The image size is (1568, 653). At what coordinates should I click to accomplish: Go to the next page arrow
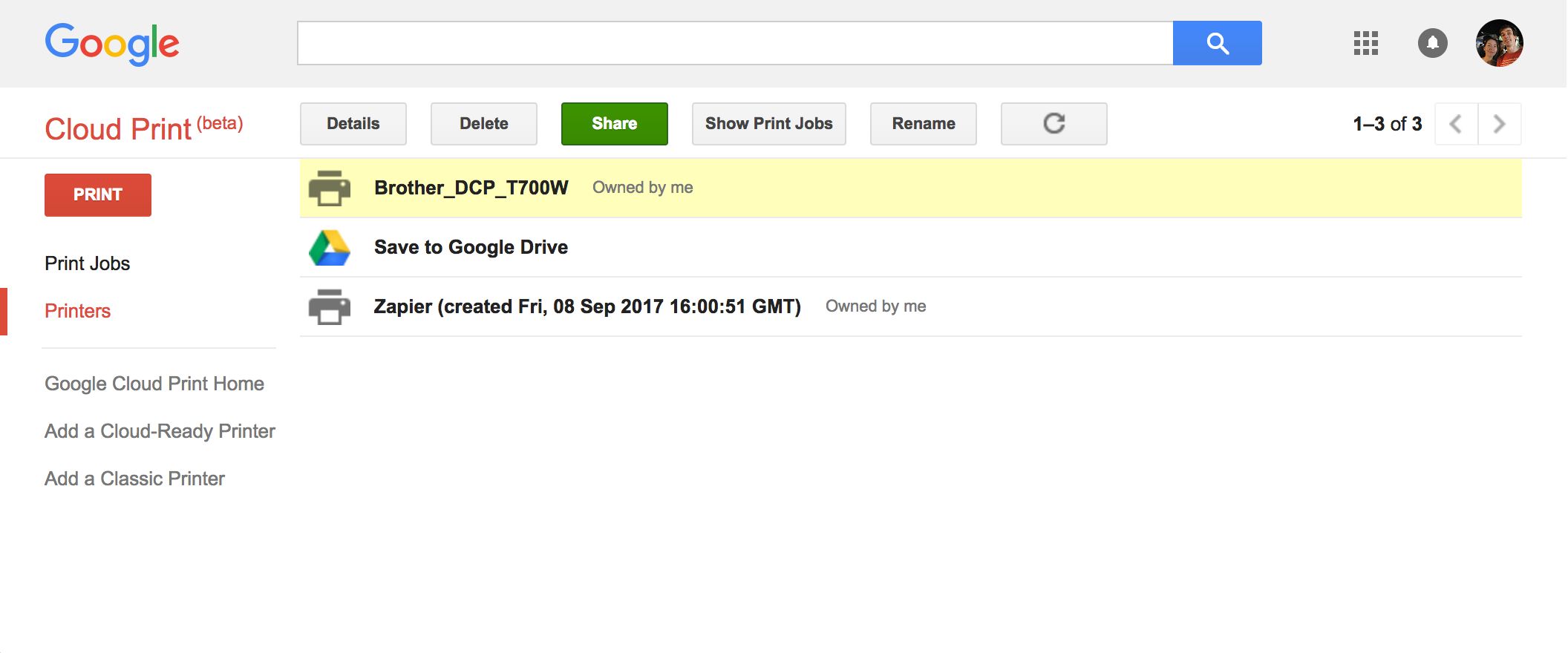coord(1499,124)
